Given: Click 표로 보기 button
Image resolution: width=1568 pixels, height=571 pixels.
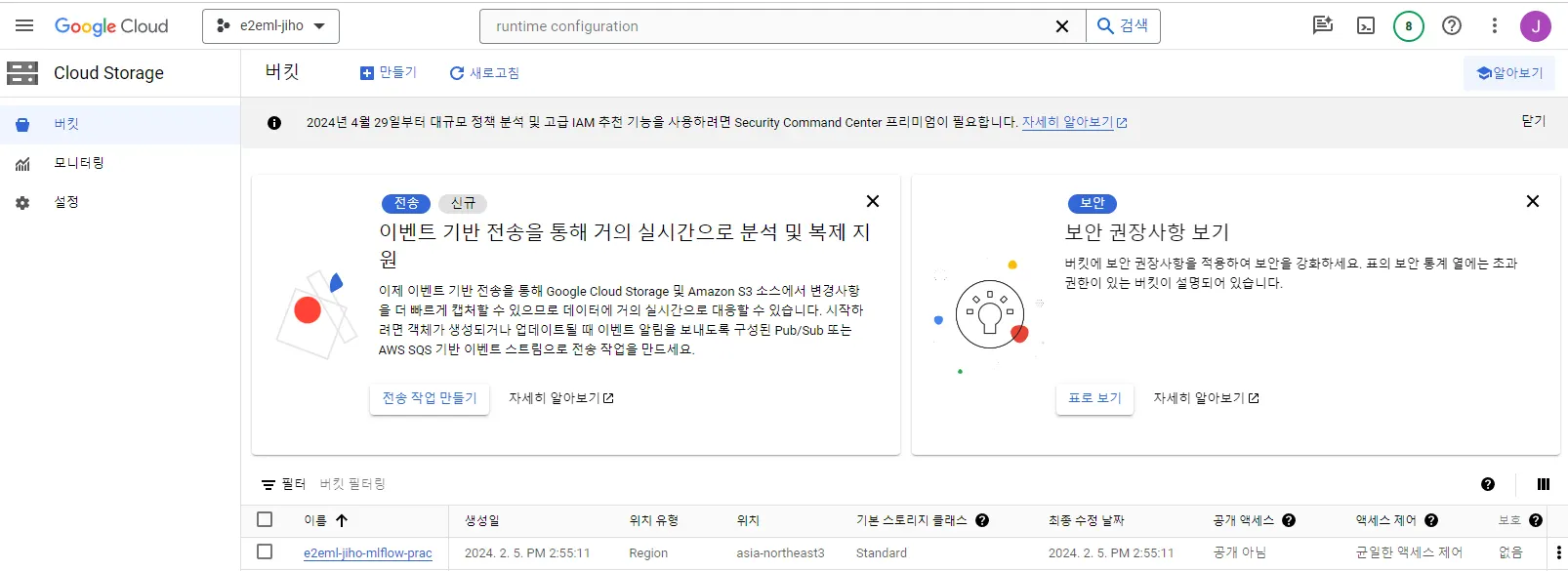Looking at the screenshot, I should point(1094,398).
